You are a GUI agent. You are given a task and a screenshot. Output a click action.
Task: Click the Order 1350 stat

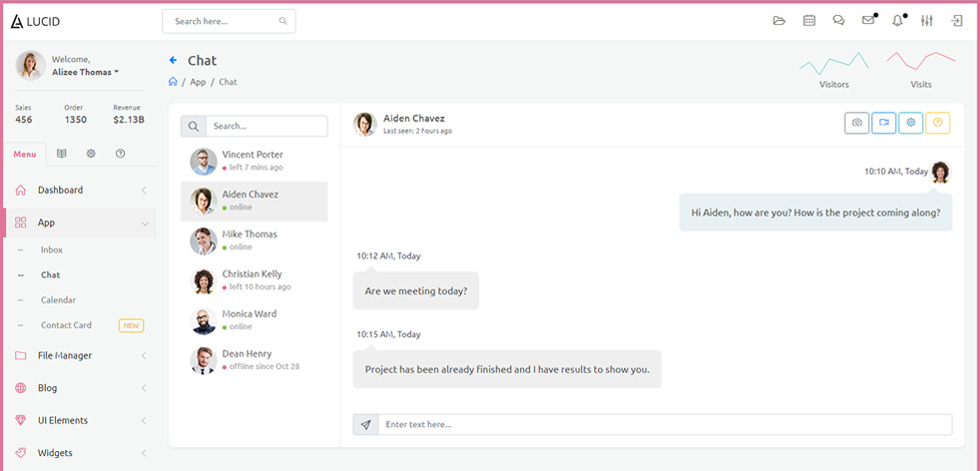tap(75, 114)
